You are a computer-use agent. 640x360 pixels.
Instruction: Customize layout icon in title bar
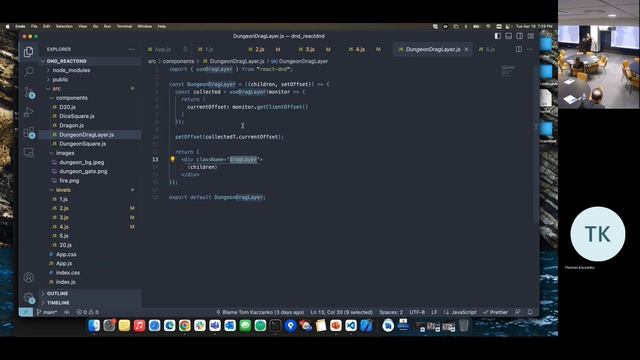531,36
